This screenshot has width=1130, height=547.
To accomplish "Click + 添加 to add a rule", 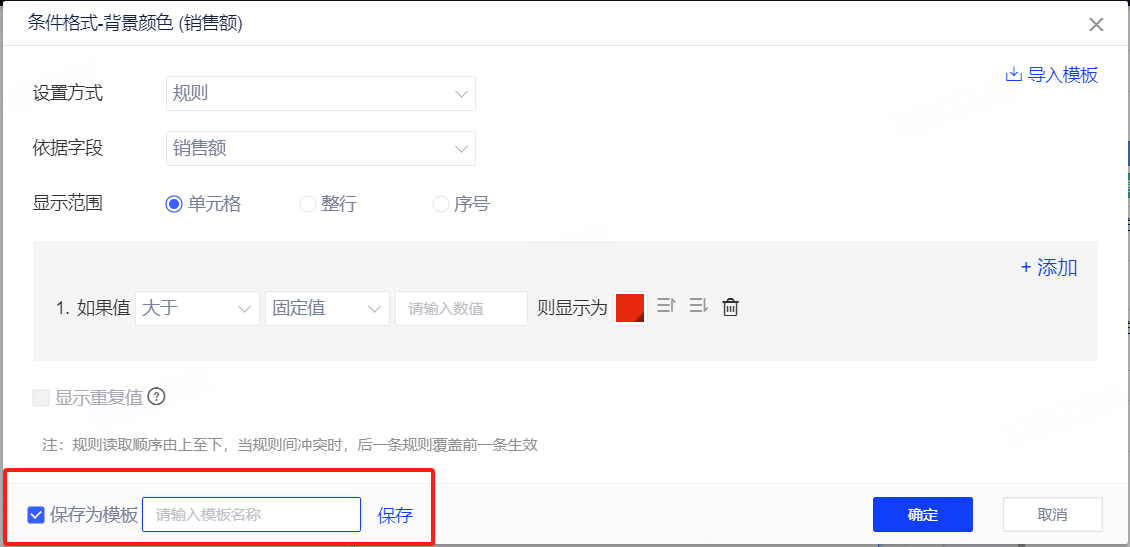I will click(x=1048, y=267).
